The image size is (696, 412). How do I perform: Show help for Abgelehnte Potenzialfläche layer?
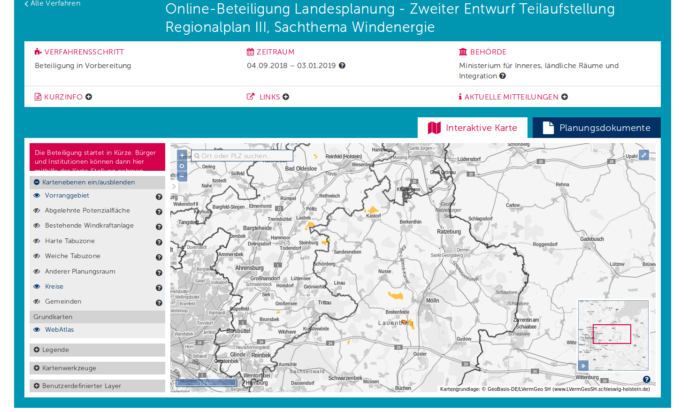[x=158, y=212]
